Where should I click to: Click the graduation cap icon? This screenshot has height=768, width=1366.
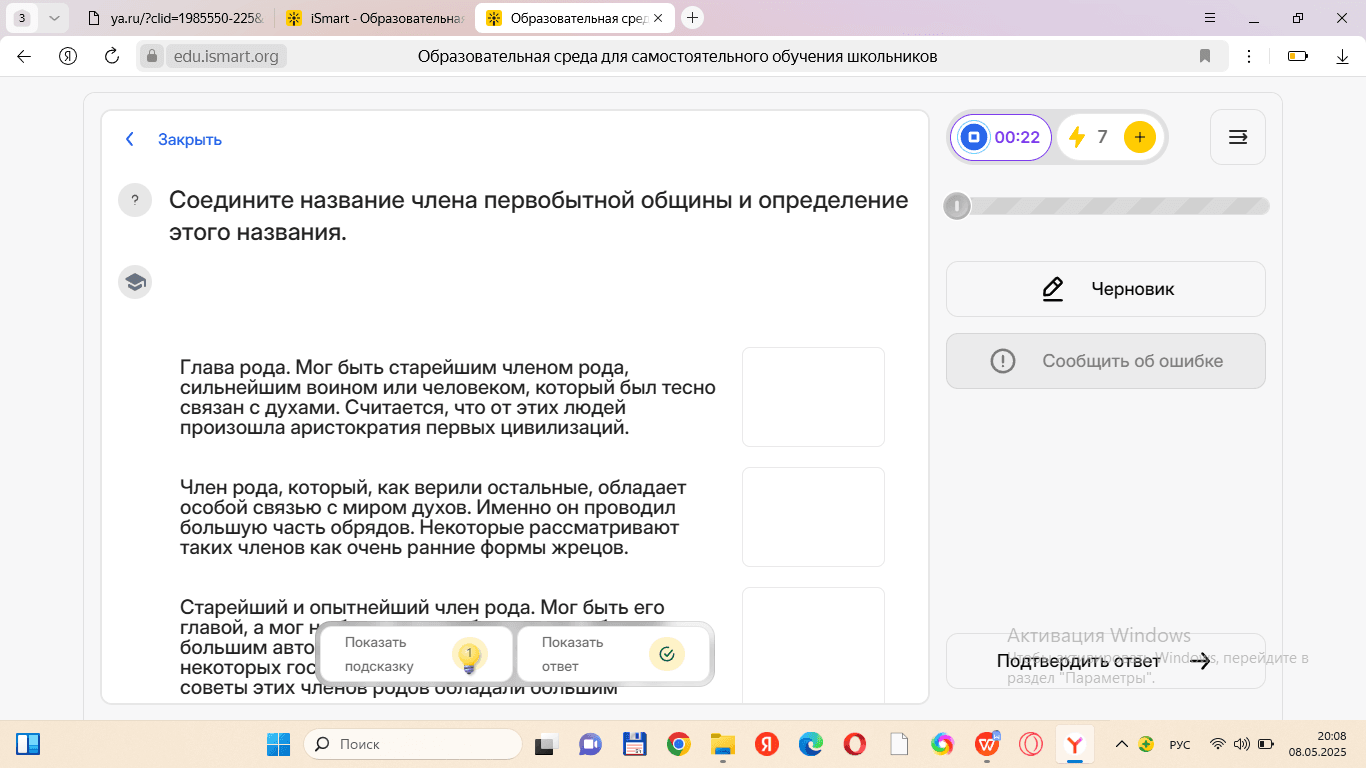click(x=135, y=282)
